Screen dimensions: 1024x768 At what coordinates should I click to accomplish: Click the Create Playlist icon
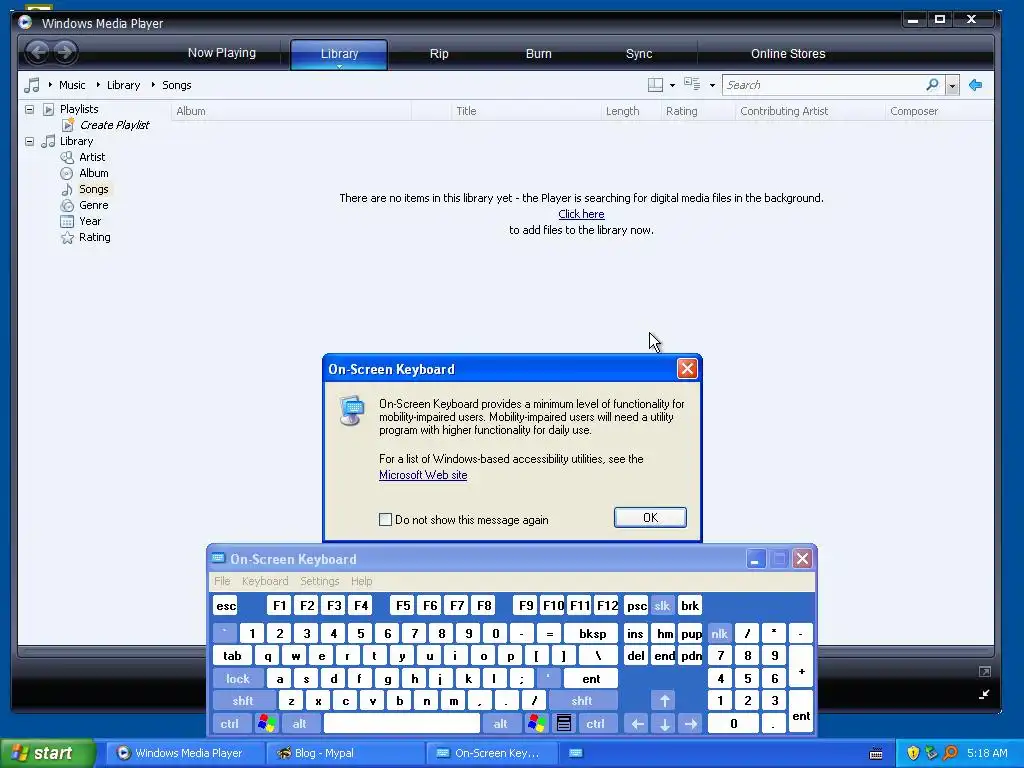click(x=68, y=125)
